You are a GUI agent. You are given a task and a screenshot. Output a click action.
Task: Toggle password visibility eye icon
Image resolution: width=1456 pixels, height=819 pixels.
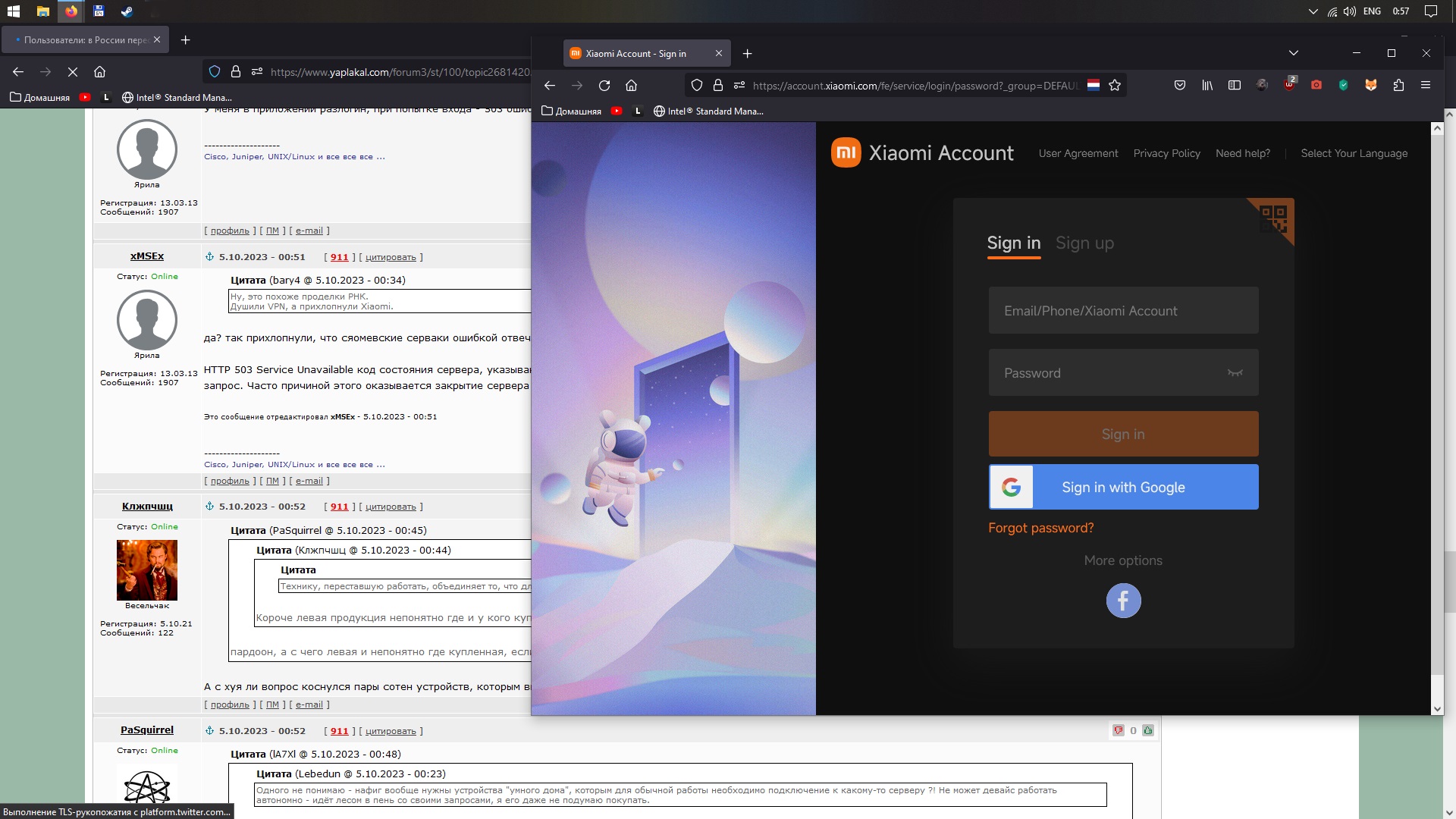[x=1235, y=372]
